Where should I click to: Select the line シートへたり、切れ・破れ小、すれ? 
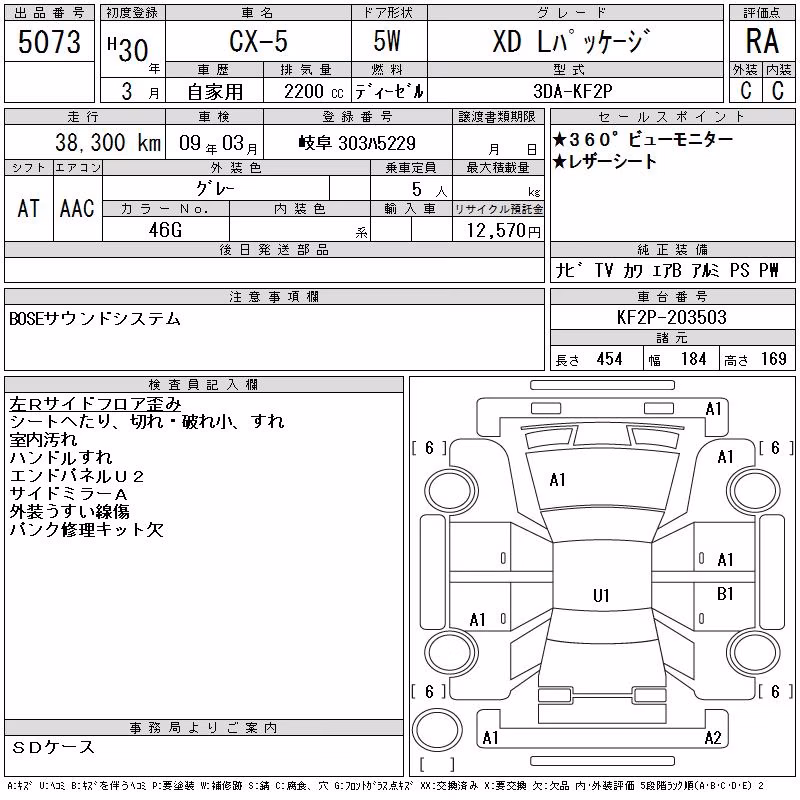pyautogui.click(x=147, y=422)
